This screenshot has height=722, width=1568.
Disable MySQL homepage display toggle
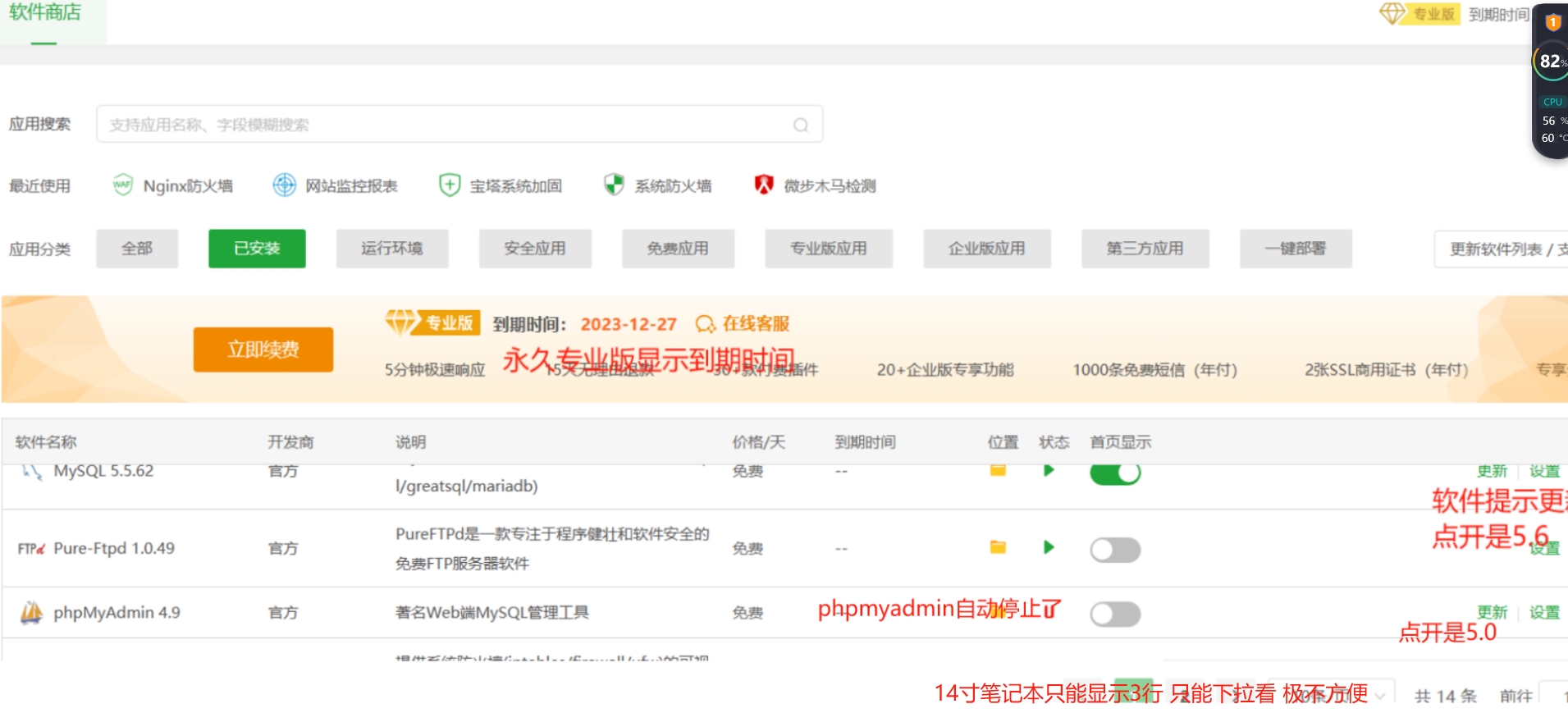[1115, 473]
